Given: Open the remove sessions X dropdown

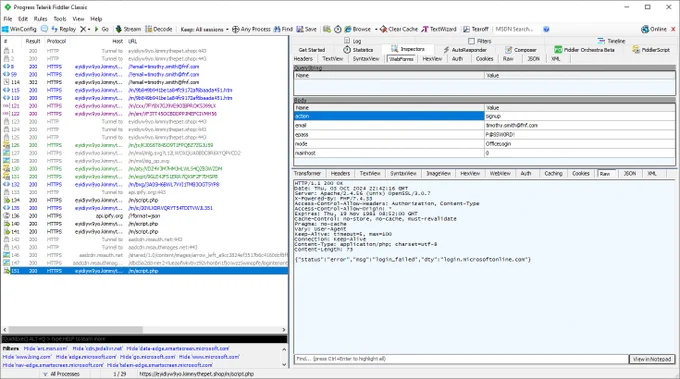Looking at the screenshot, I should (x=85, y=29).
